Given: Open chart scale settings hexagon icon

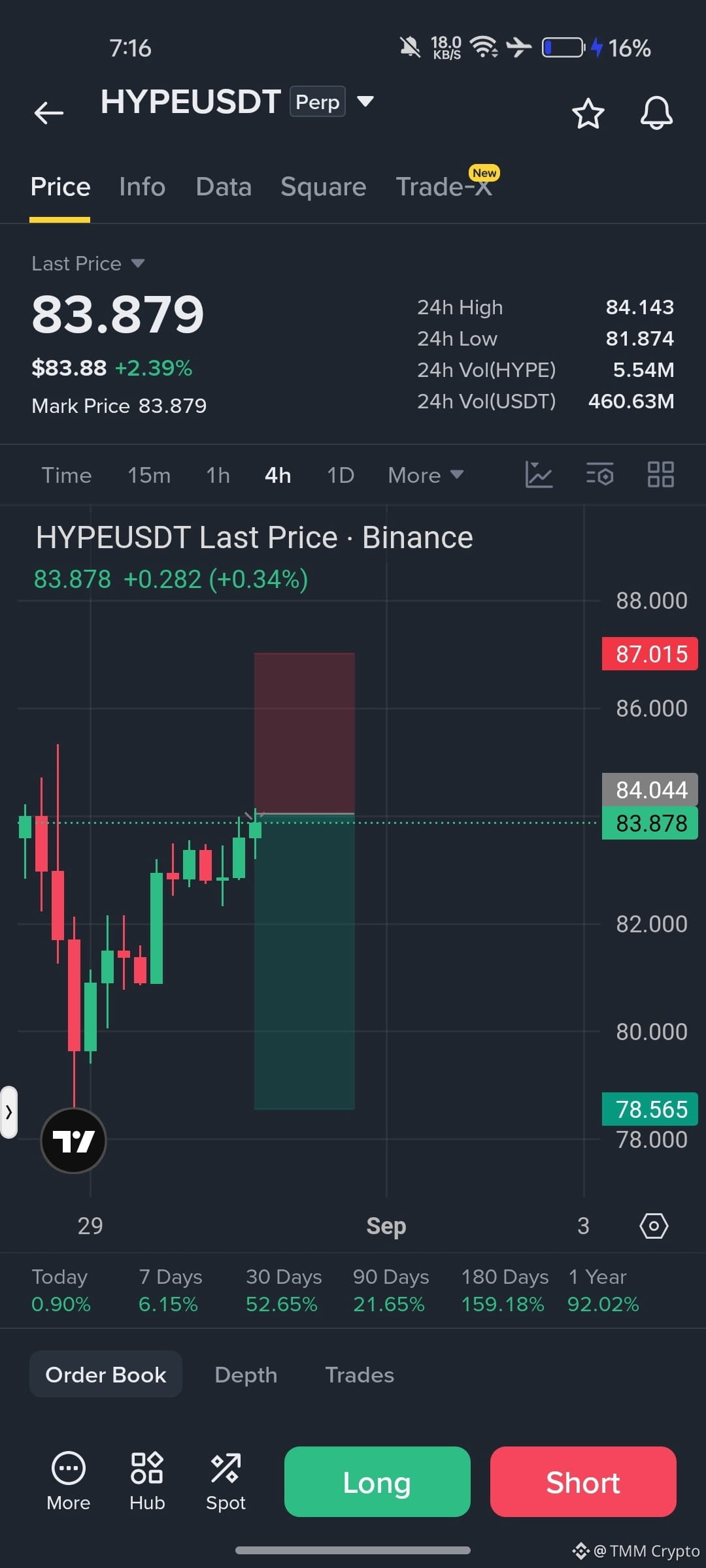Looking at the screenshot, I should click(x=654, y=1226).
